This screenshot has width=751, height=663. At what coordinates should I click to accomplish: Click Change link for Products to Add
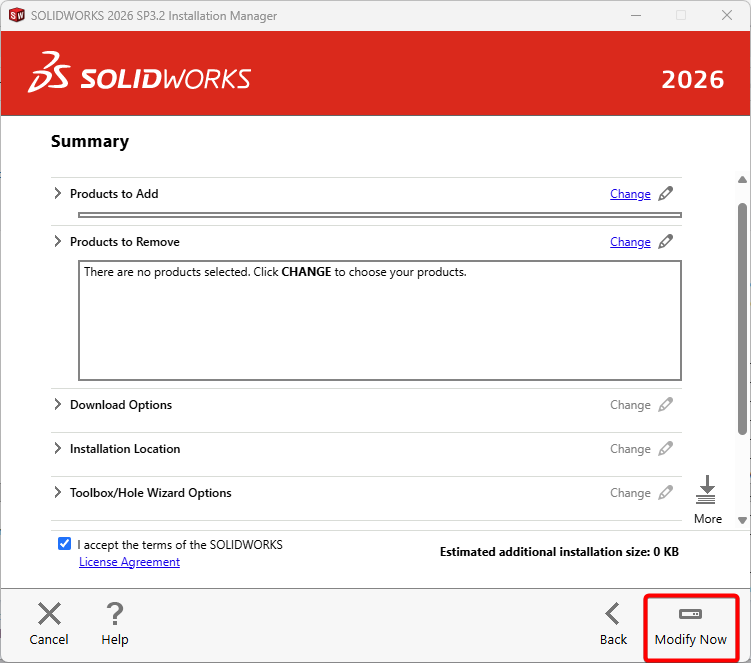click(x=630, y=194)
